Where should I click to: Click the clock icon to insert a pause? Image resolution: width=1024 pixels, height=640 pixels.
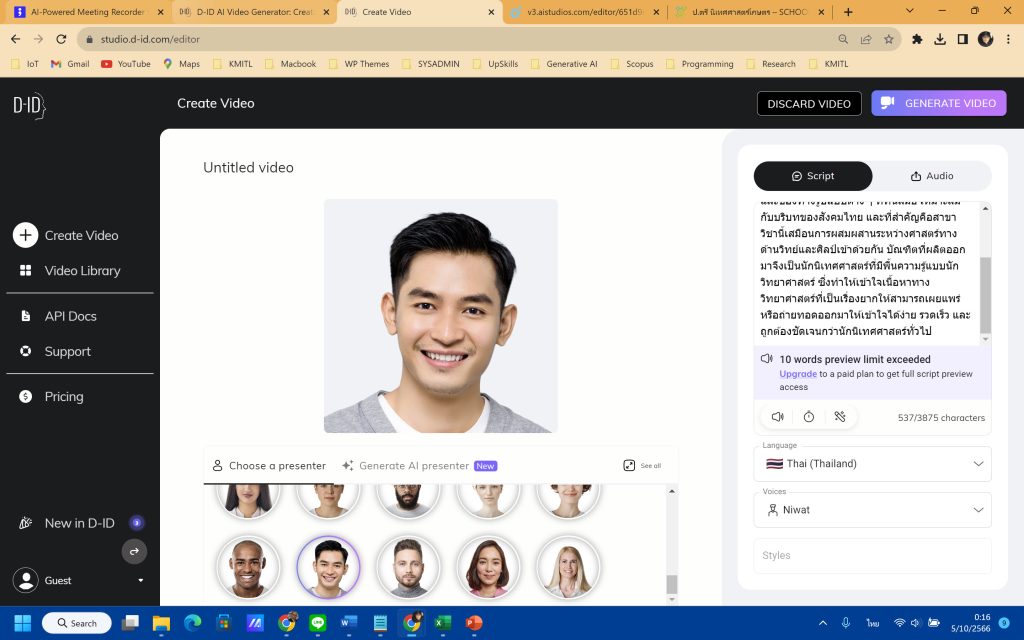coord(808,416)
